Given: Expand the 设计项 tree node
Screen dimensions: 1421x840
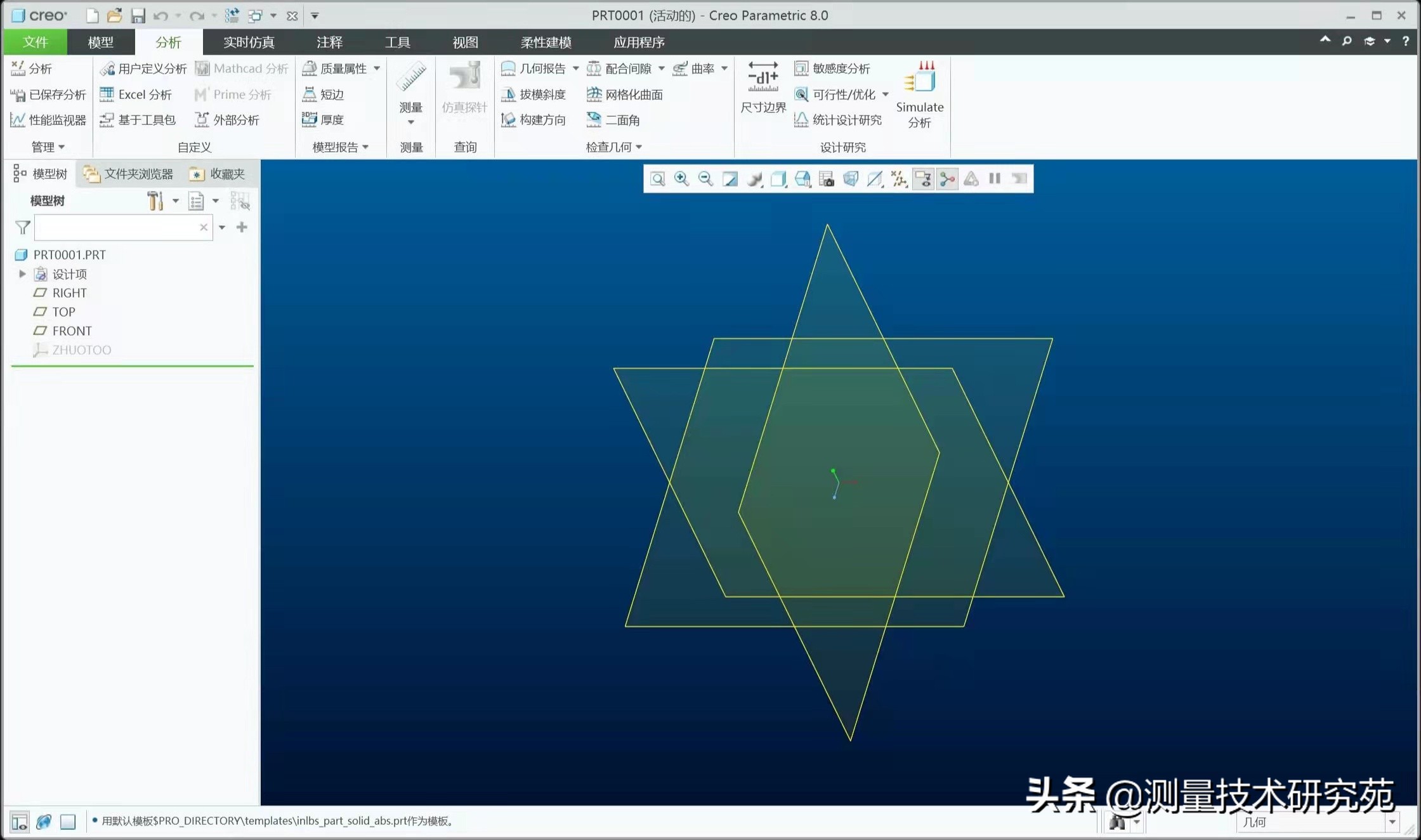Looking at the screenshot, I should click(23, 274).
